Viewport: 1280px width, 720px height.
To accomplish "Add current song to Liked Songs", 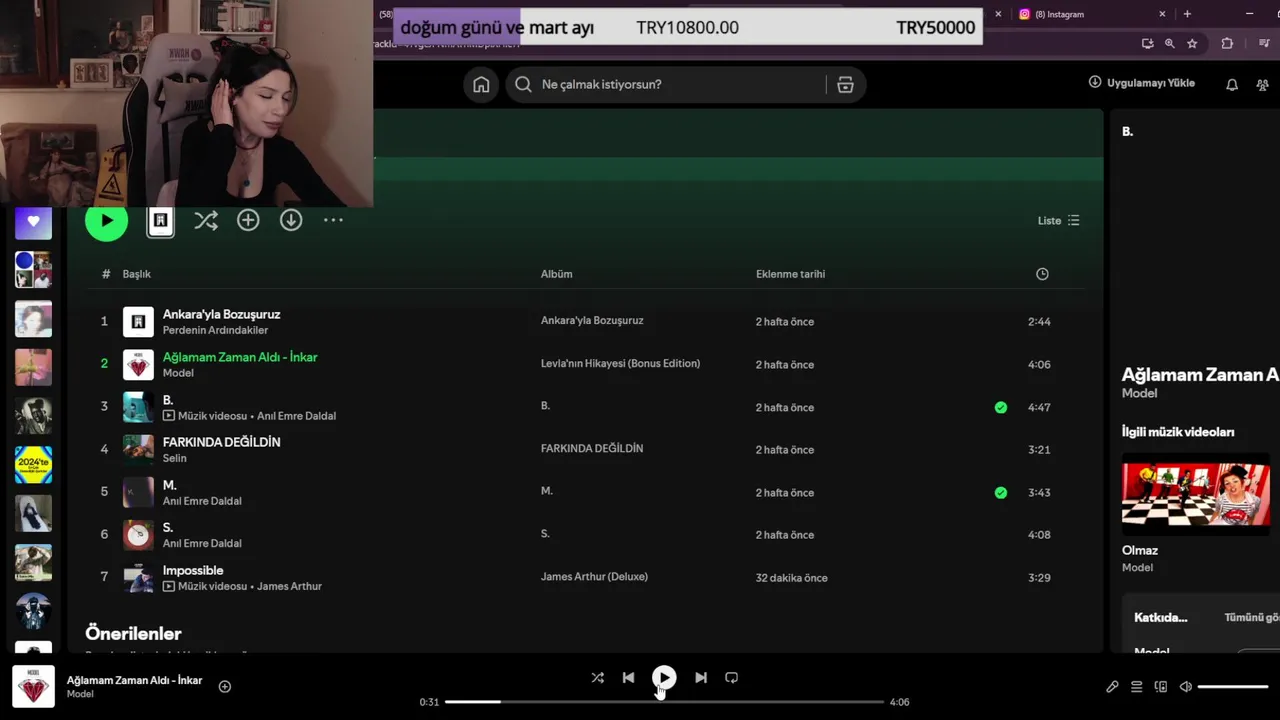I will pos(225,686).
